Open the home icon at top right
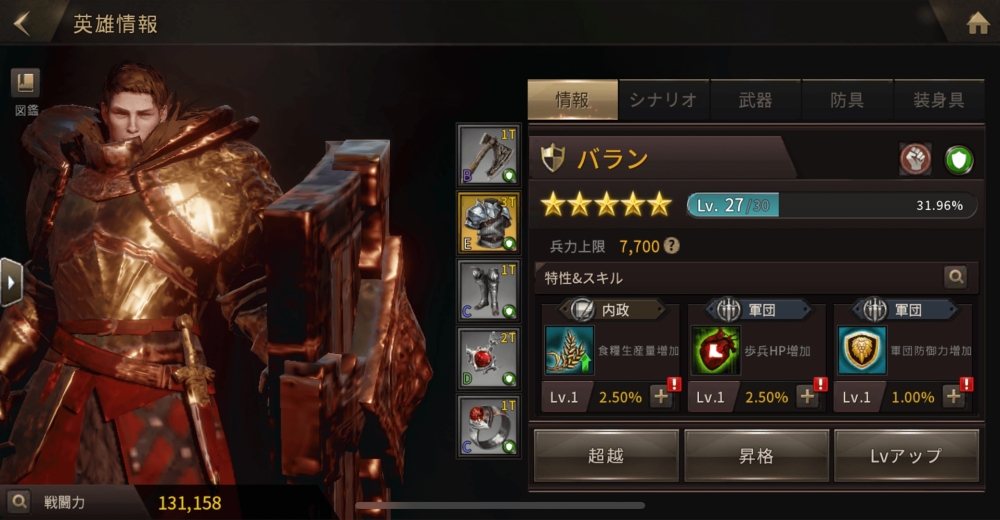Viewport: 1000px width, 520px height. coord(978,24)
